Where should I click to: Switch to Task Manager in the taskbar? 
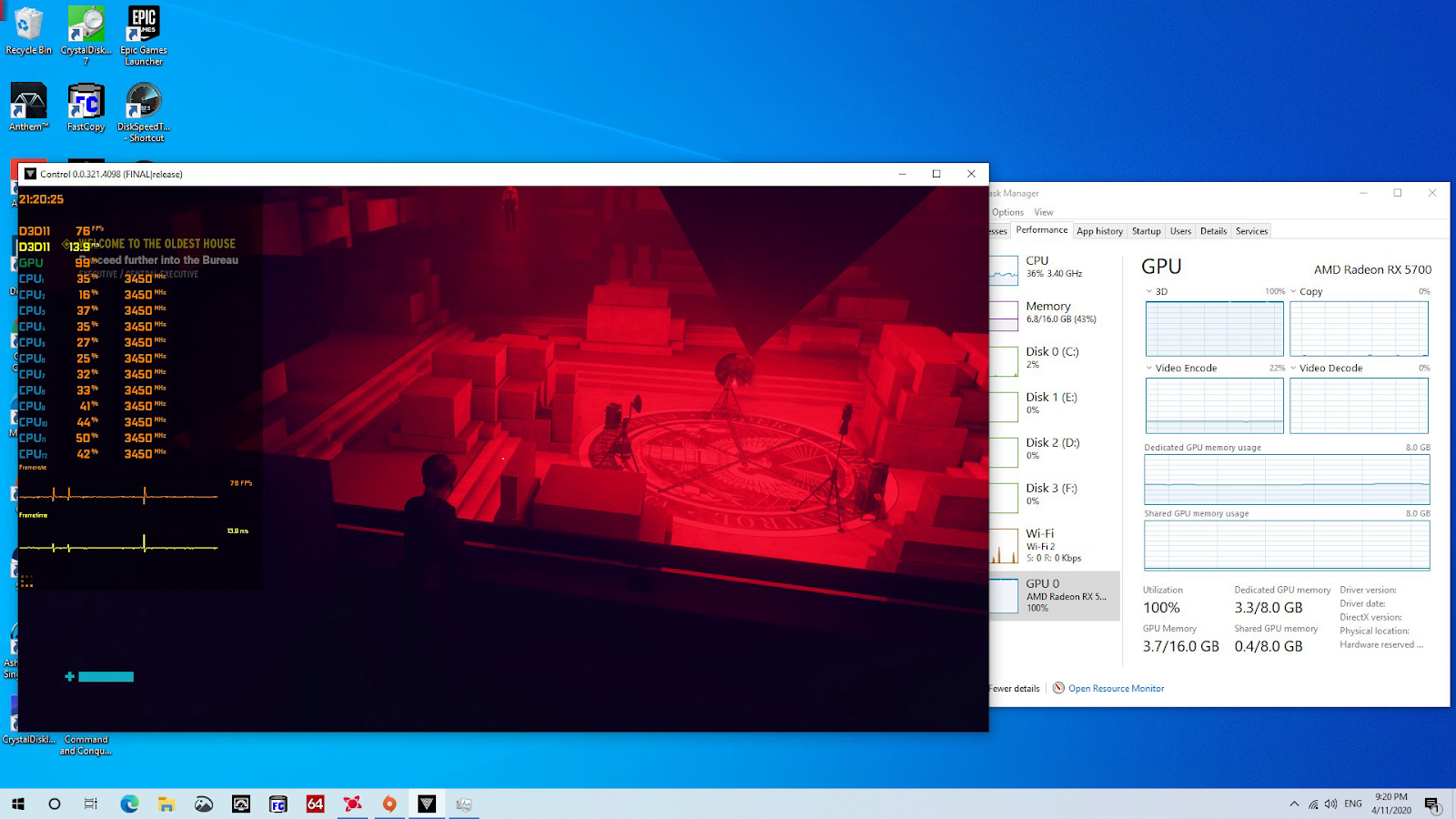[x=464, y=804]
